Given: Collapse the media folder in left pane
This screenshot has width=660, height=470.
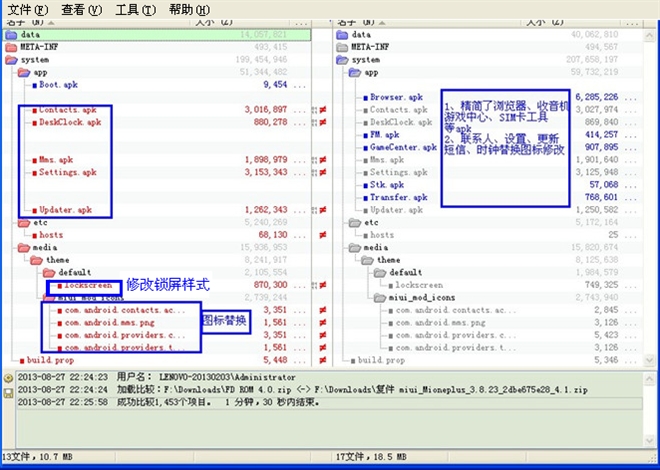Looking at the screenshot, I should click(24, 247).
